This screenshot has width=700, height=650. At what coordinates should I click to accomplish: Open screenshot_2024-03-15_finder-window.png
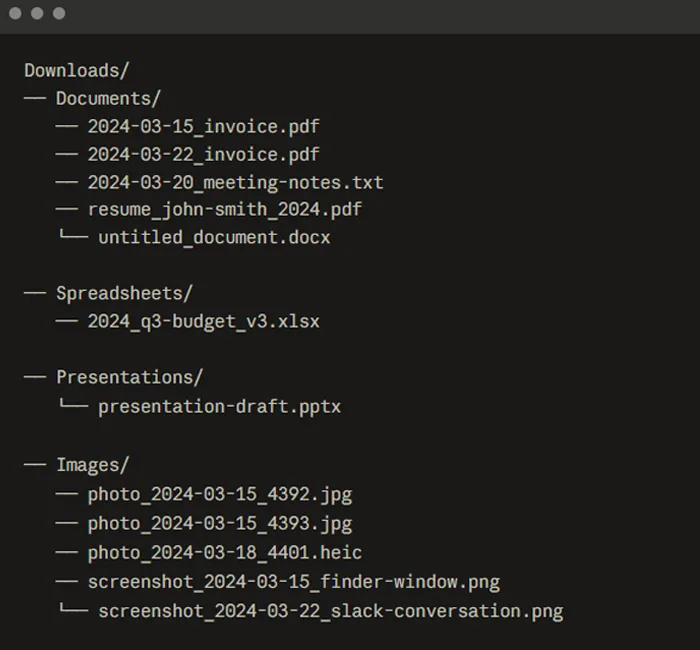coord(294,582)
